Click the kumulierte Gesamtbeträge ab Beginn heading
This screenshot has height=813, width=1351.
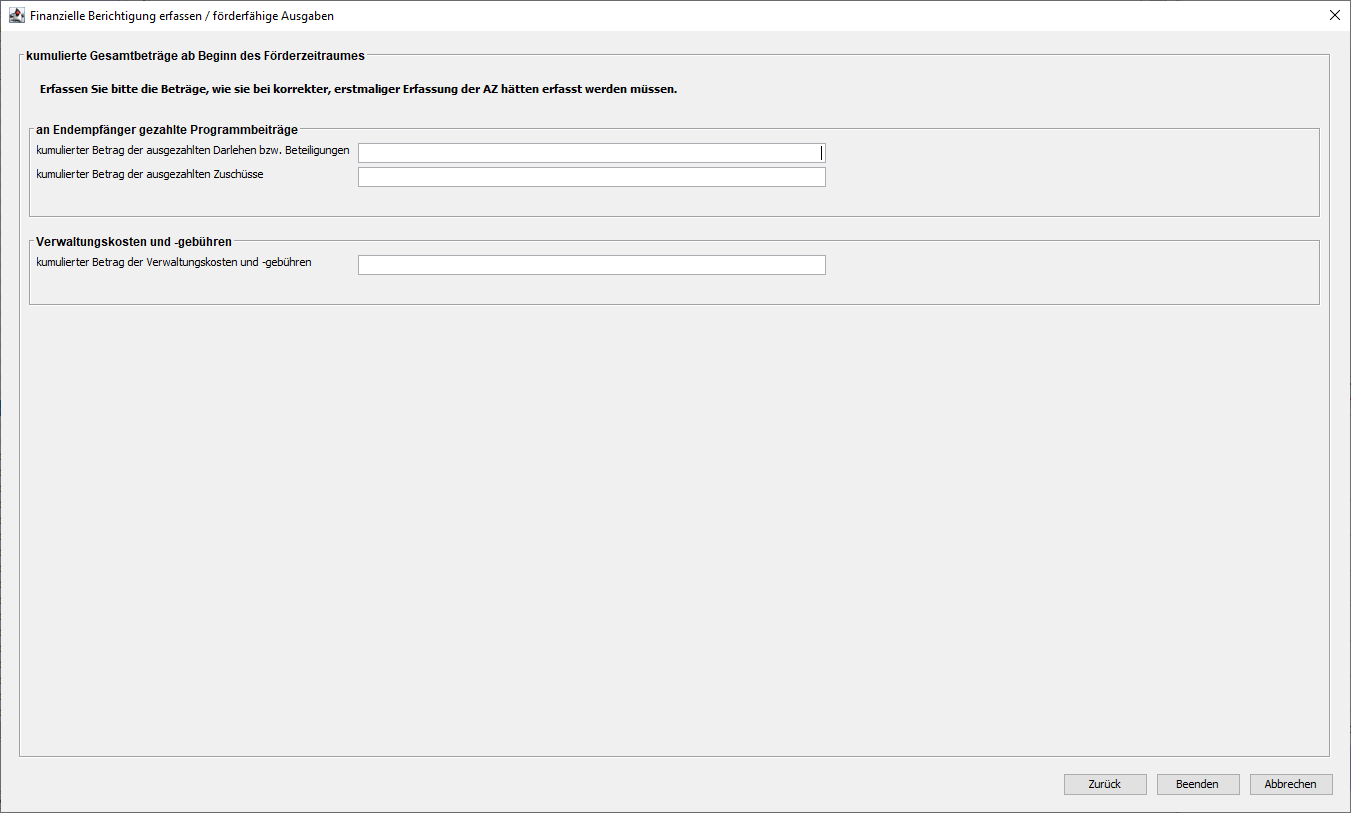[x=195, y=56]
